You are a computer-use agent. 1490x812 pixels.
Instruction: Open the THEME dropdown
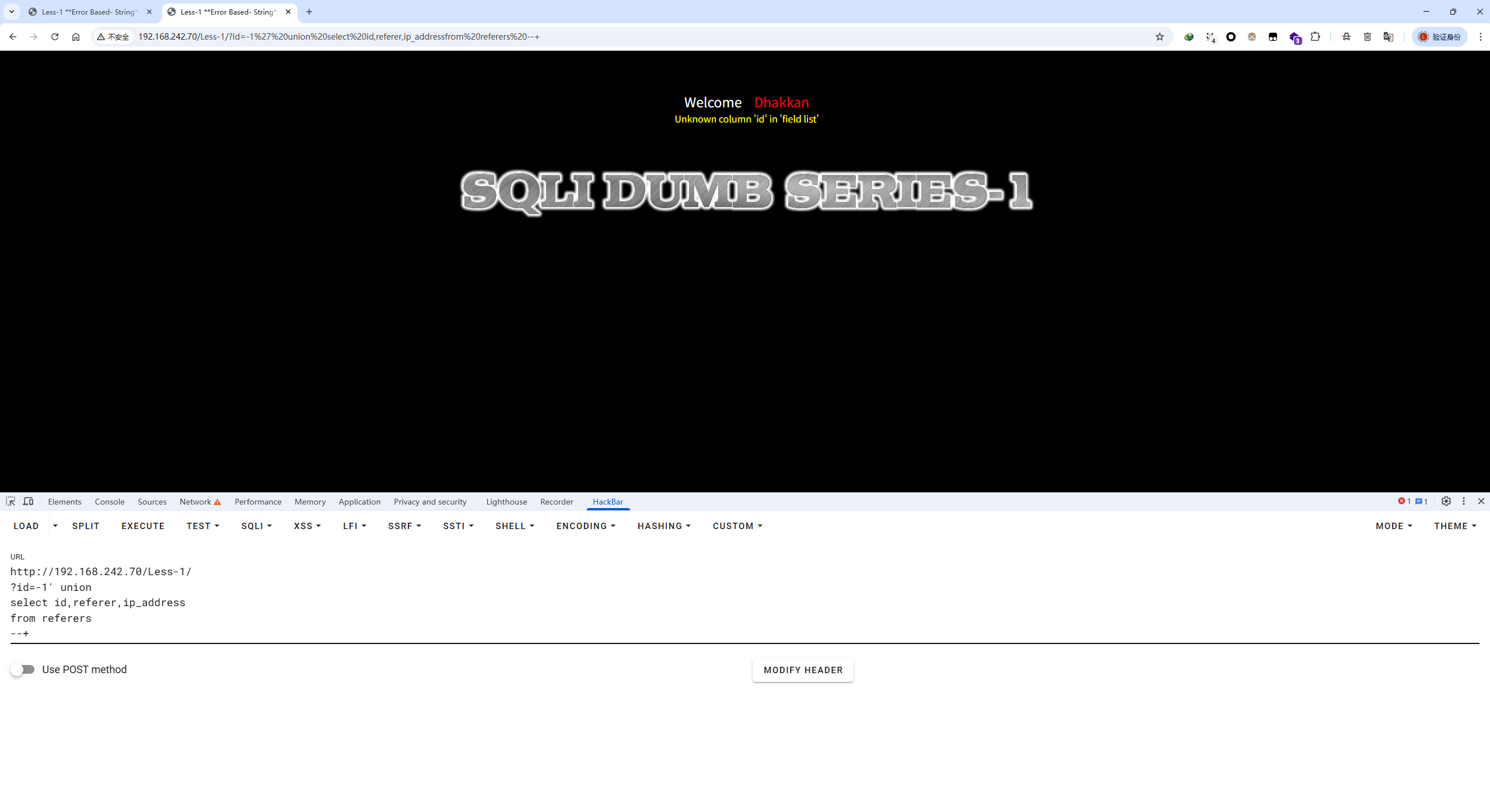pyautogui.click(x=1455, y=526)
